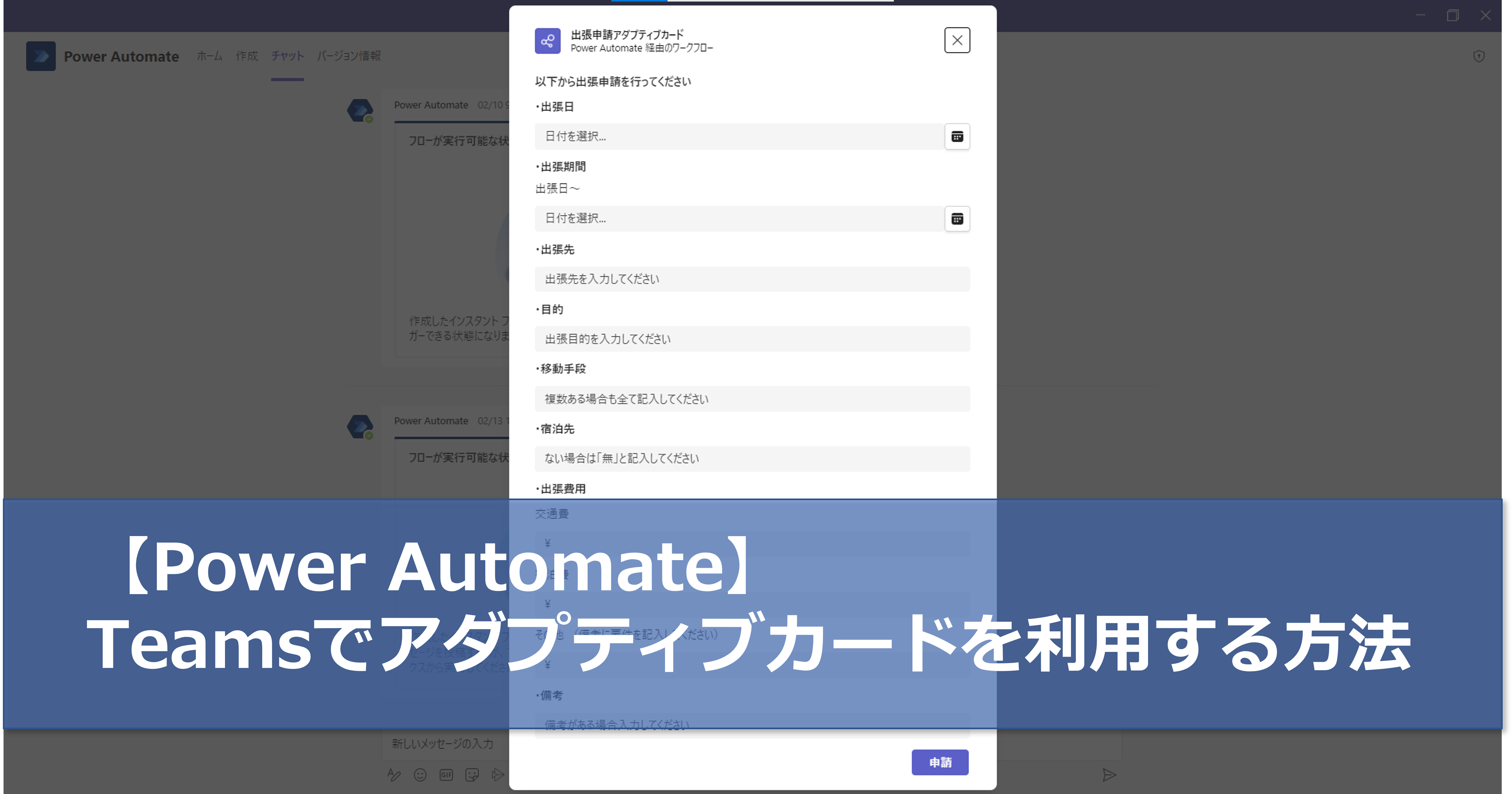Screen dimensions: 1512x794
Task: Focus the 移動手段 text field
Action: pos(752,398)
